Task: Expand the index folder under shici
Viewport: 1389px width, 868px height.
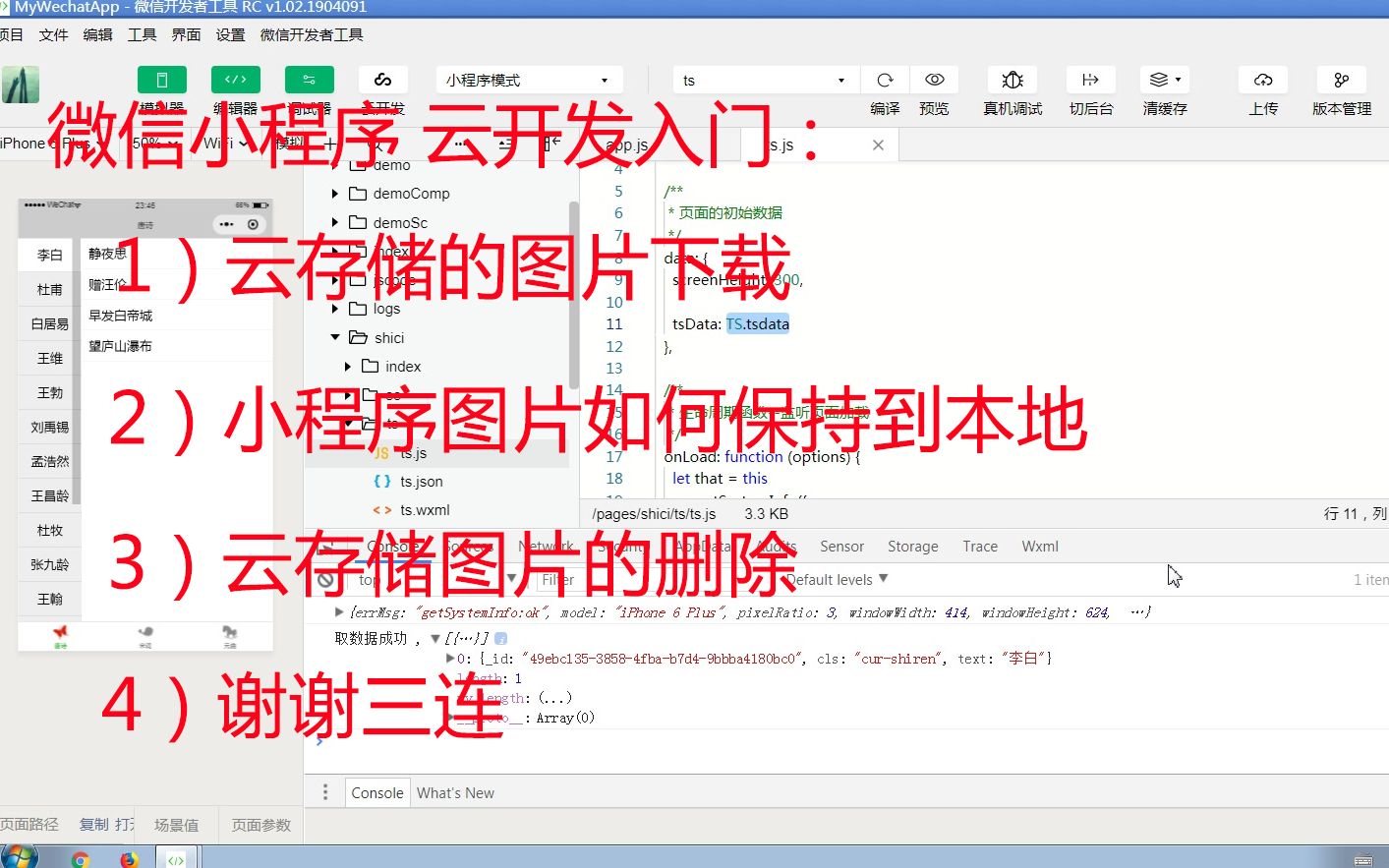Action: (348, 367)
